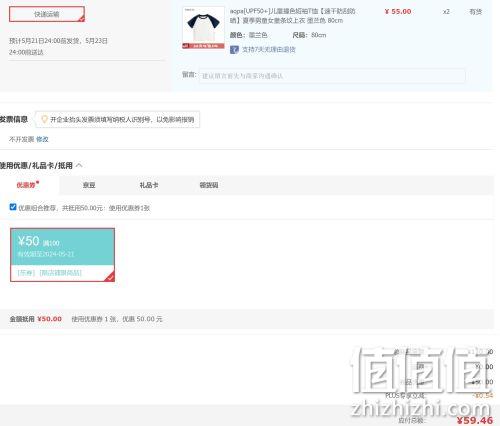Viewport: 500px width, 426px height.
Task: Click the 7-day return badge icon
Action: click(x=234, y=50)
